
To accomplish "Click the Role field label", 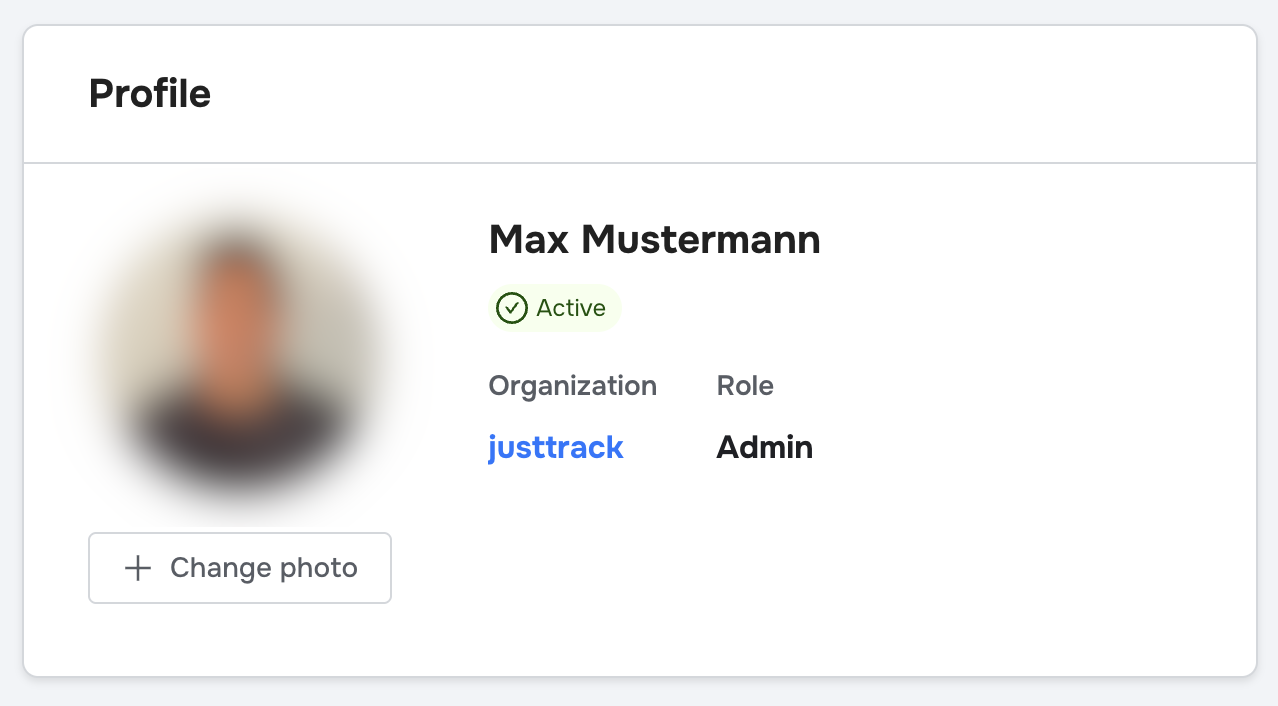I will click(x=745, y=386).
